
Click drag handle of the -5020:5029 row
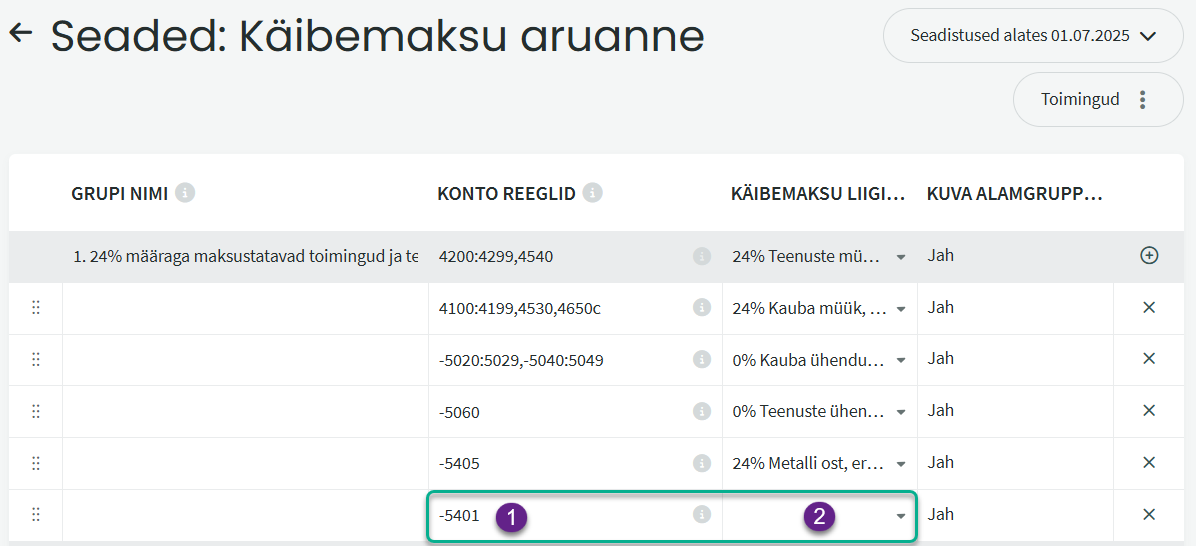point(36,359)
